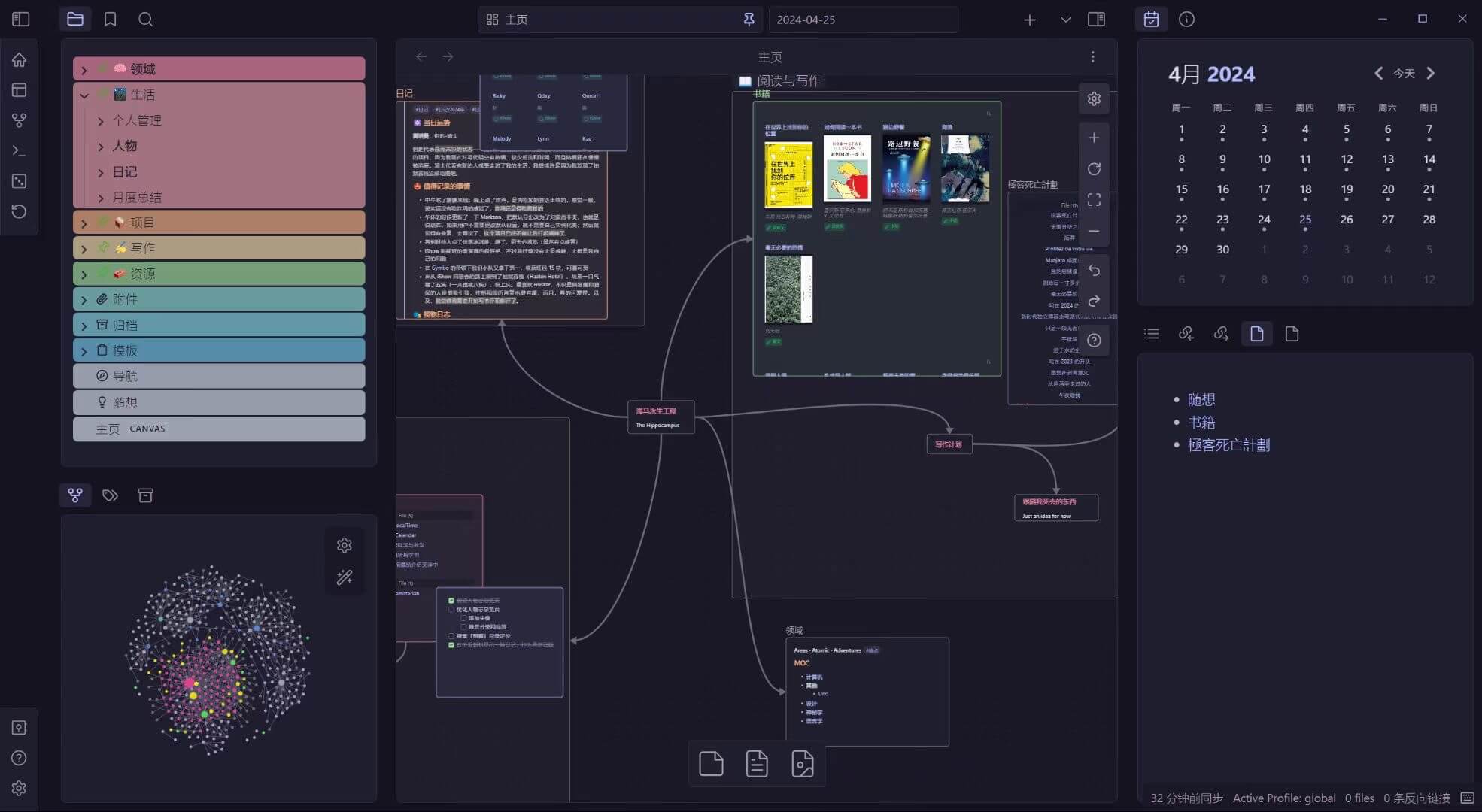This screenshot has height=812, width=1482.
Task: Check the 优化人物志总览页 task checkbox
Action: coord(451,610)
